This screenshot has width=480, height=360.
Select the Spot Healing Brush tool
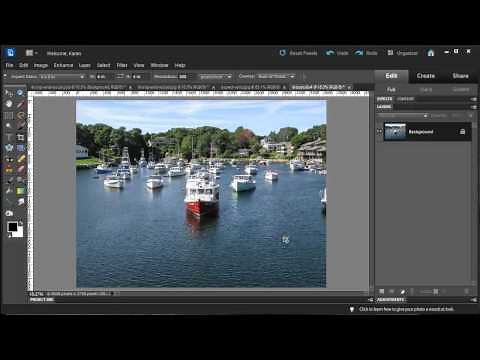[x=20, y=159]
